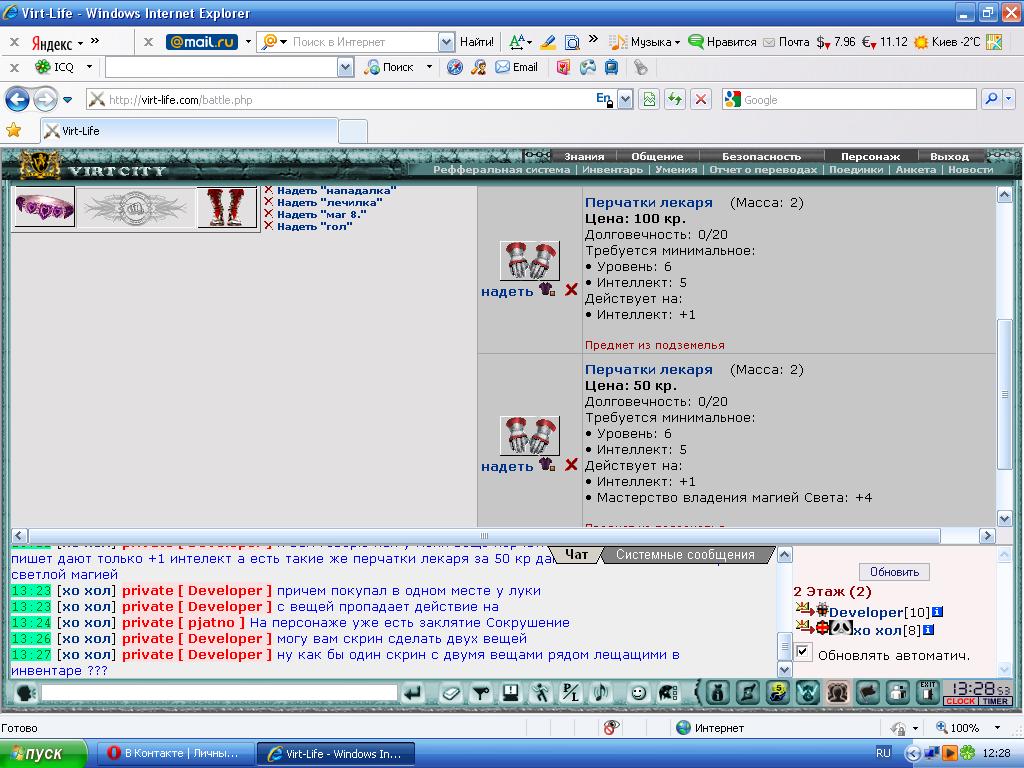Screen dimensions: 1024x768
Task: Expand the Поиск в Интернет search box dropdown
Action: (446, 42)
